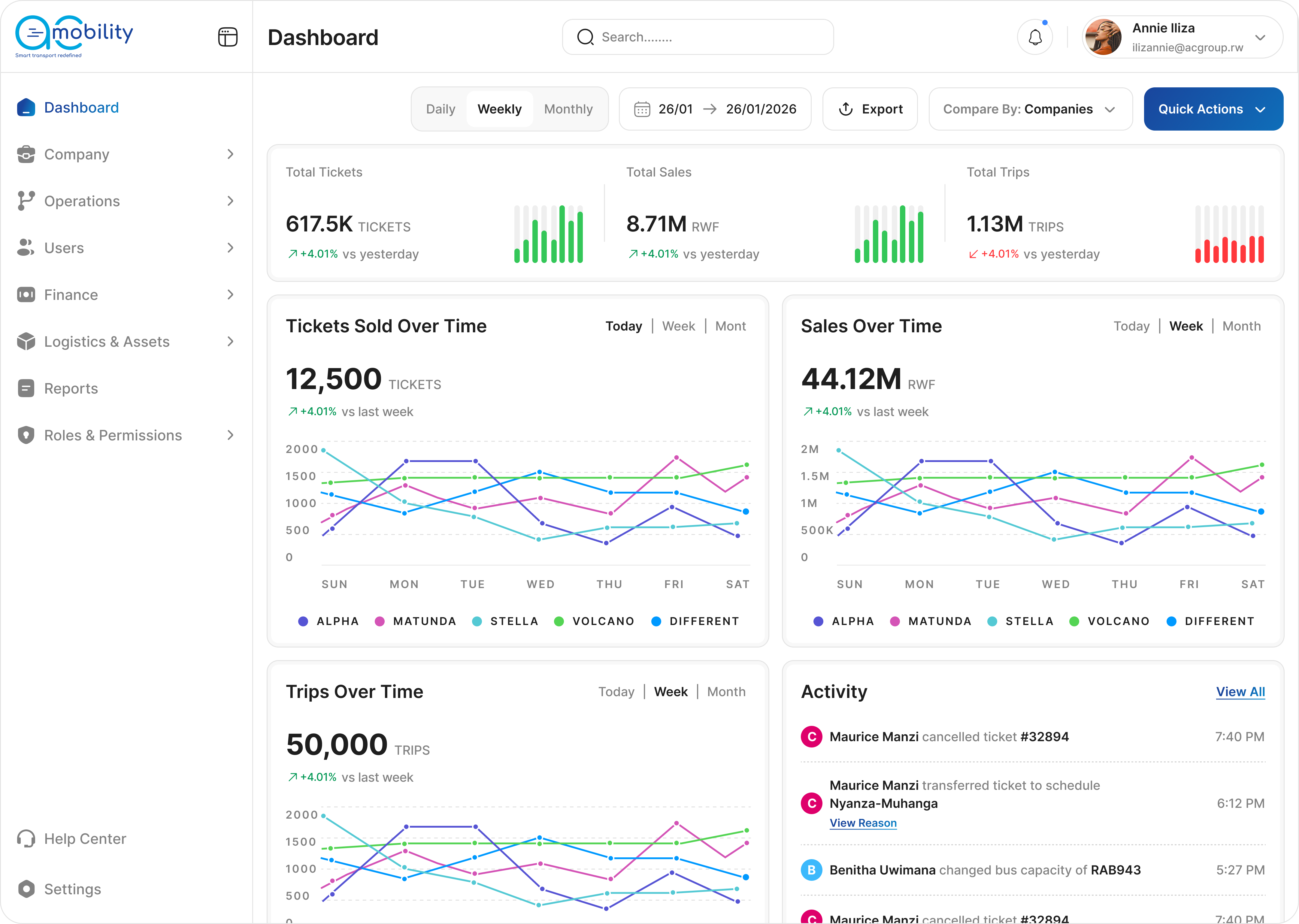Select Week in Tickets Sold Over Time
Screen dimensions: 1299x924
click(678, 326)
